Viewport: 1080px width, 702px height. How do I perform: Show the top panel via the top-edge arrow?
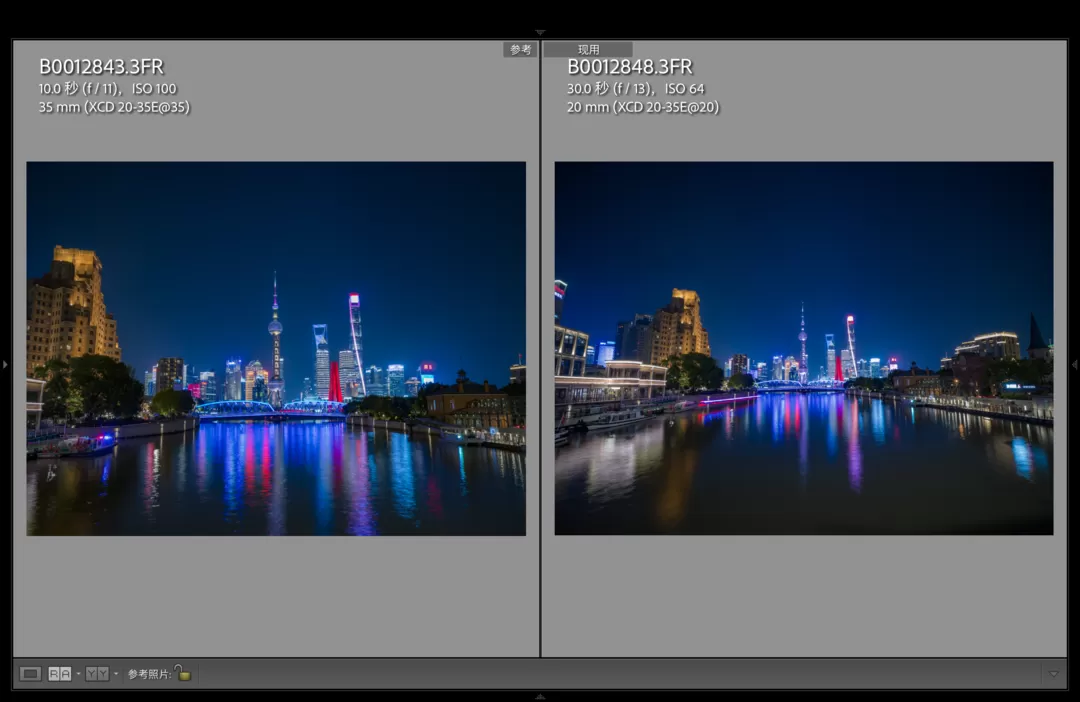[x=540, y=33]
